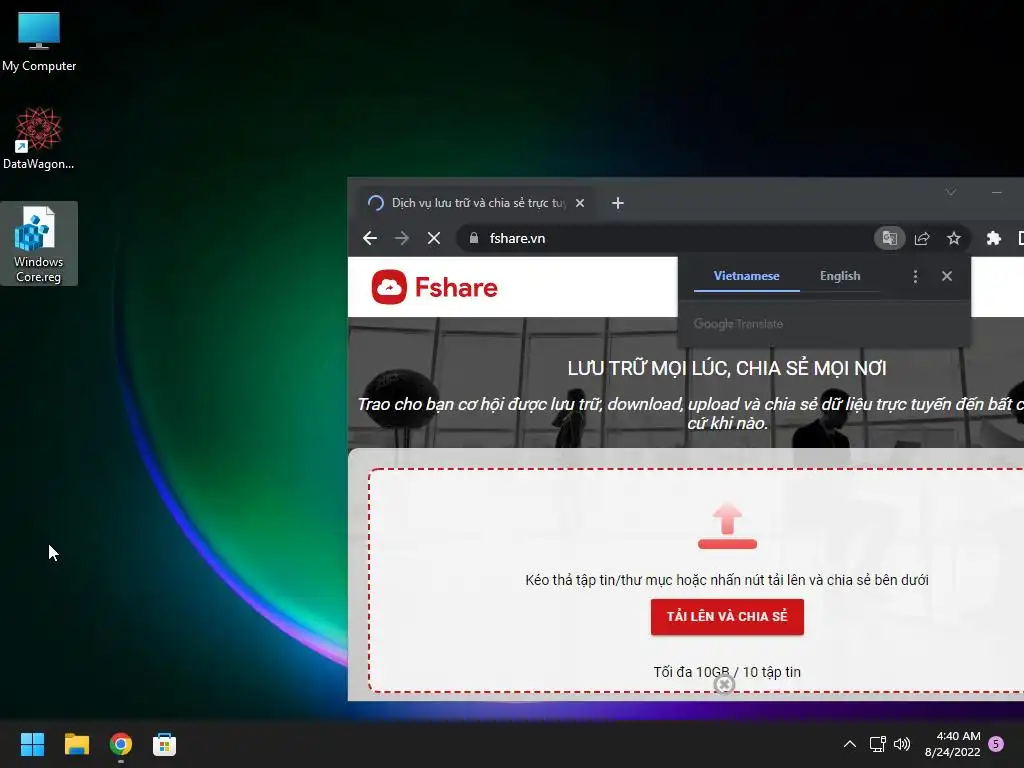Click the small gray X circle below upload box
The image size is (1024, 768).
click(x=724, y=684)
